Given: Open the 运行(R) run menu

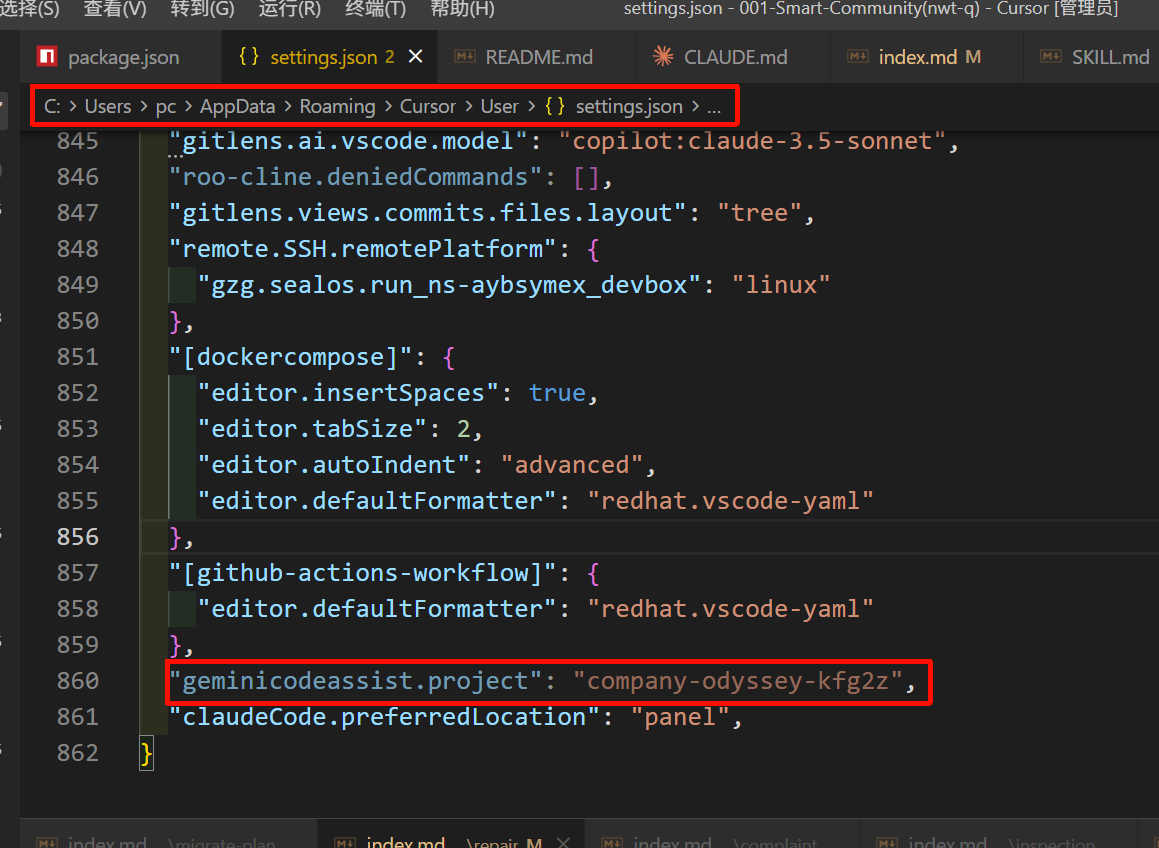Looking at the screenshot, I should click(290, 9).
